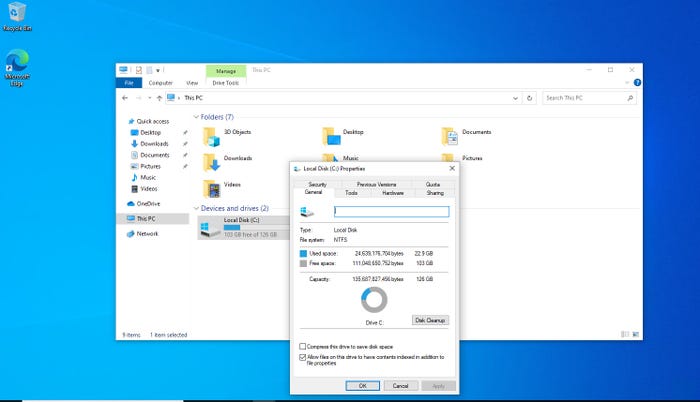Switch to Large icons view in status bar
Viewport: 700px width, 402px height.
[635, 334]
